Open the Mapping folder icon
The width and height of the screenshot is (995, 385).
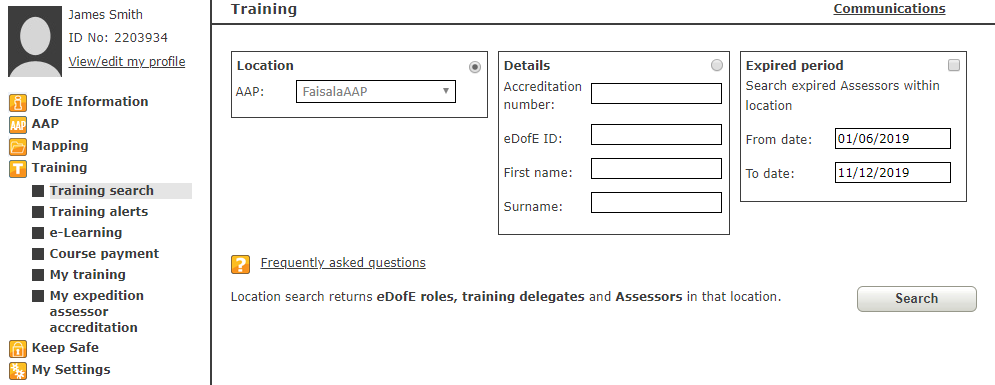(18, 147)
